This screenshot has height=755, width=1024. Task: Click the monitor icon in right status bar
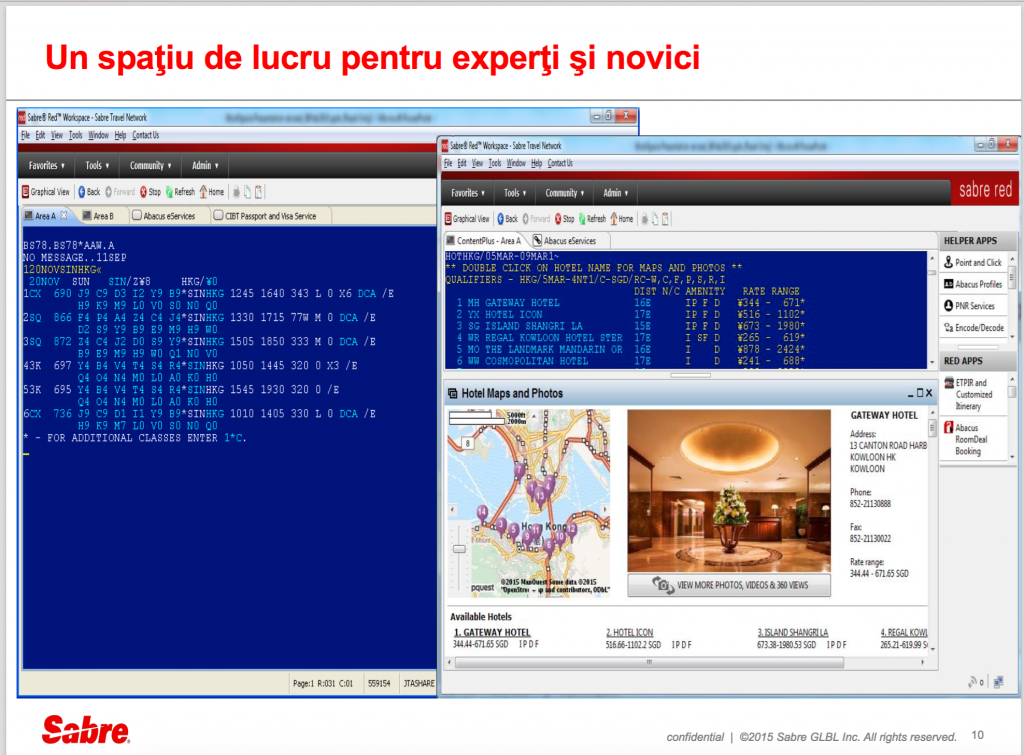[x=998, y=683]
